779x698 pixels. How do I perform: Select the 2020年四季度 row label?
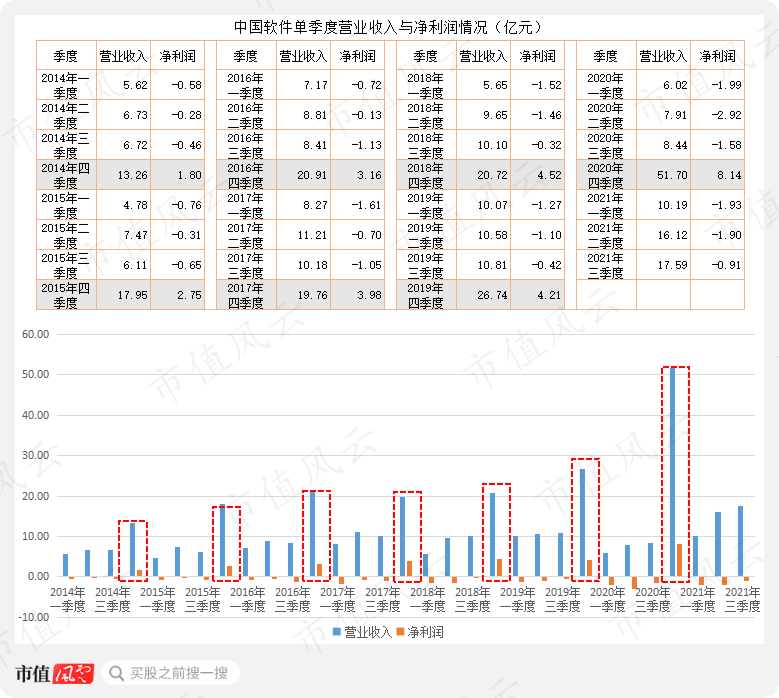[x=606, y=175]
